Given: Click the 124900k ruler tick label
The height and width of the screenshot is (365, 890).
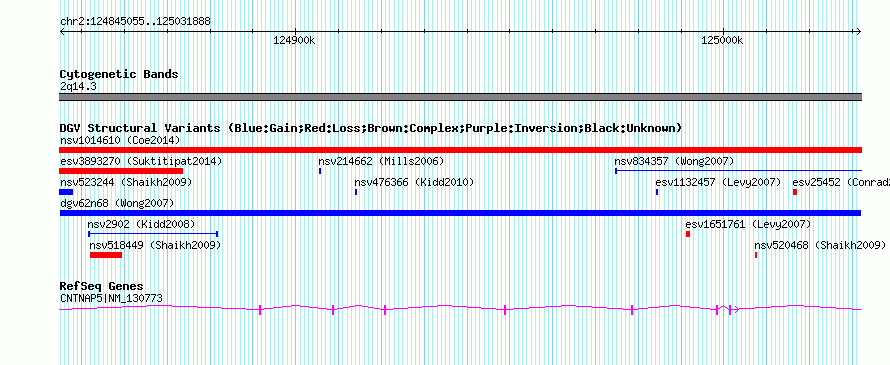Looking at the screenshot, I should click(x=294, y=40).
